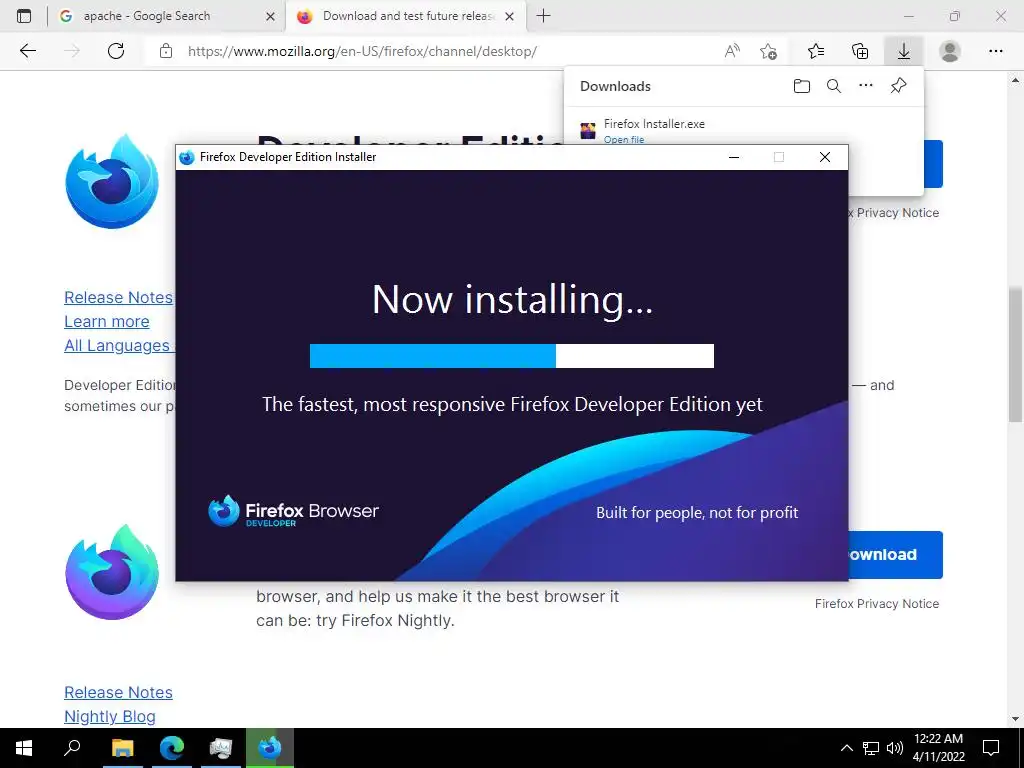Image resolution: width=1024 pixels, height=768 pixels.
Task: Click the page vertical scrollbar thumb
Action: (1015, 353)
